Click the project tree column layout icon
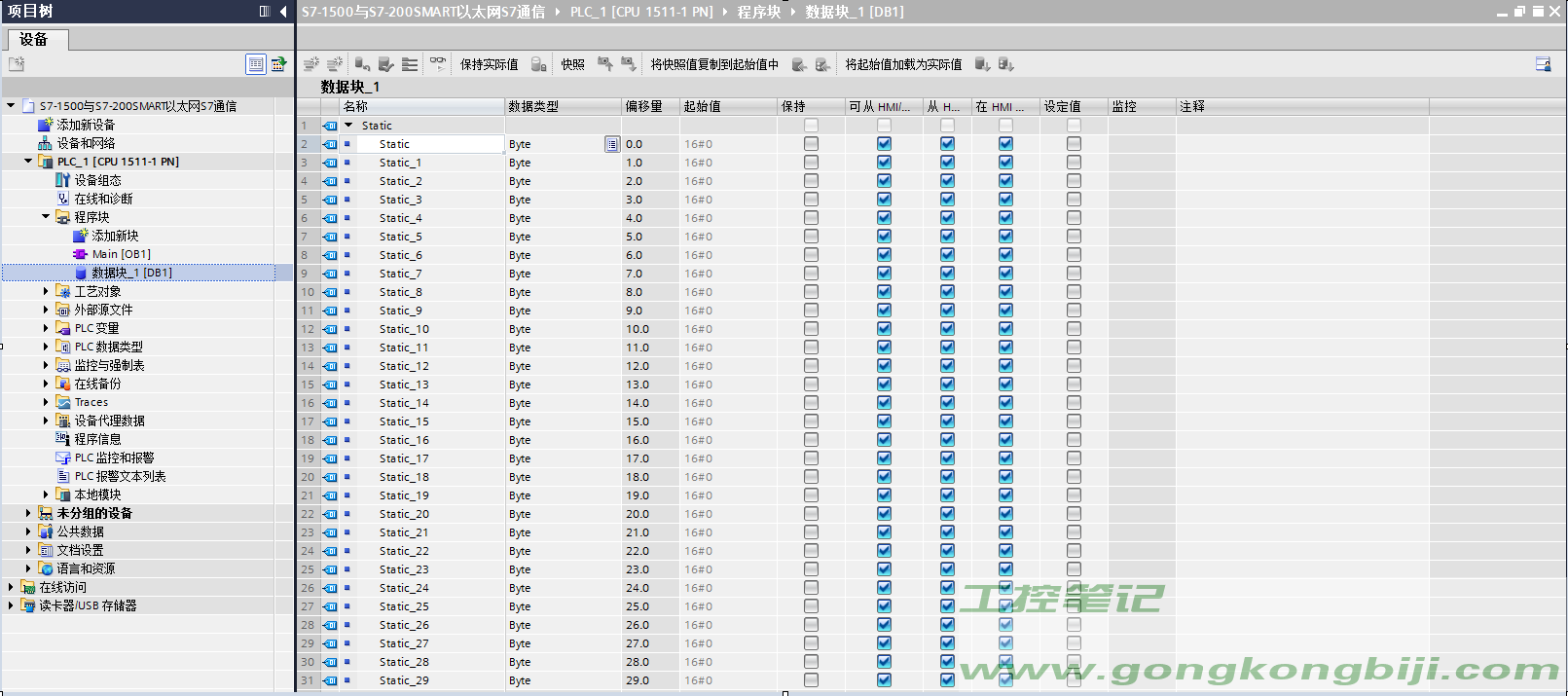 pyautogui.click(x=265, y=12)
